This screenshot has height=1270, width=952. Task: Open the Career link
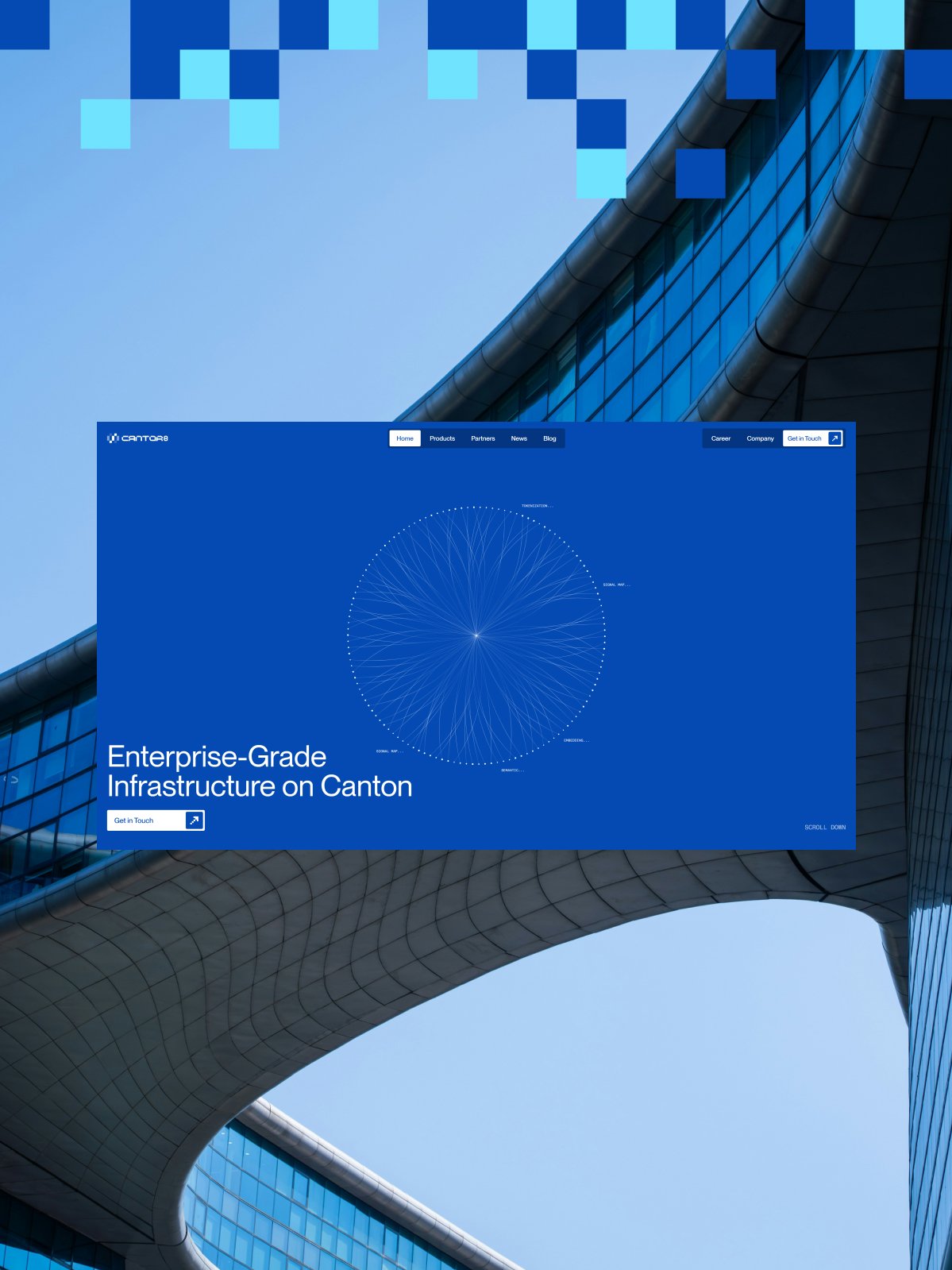pyautogui.click(x=721, y=438)
